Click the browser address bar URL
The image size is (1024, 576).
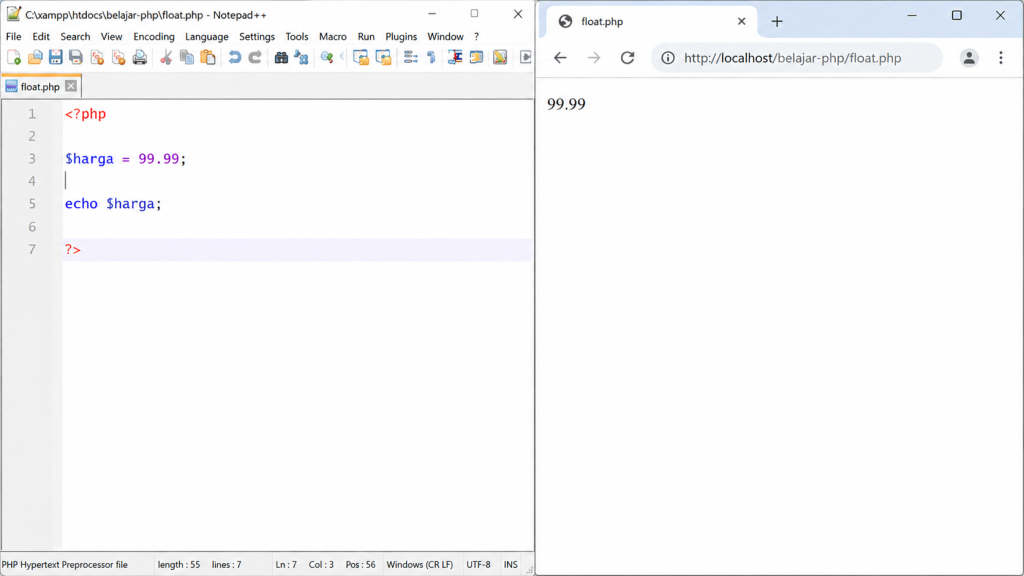coord(792,58)
